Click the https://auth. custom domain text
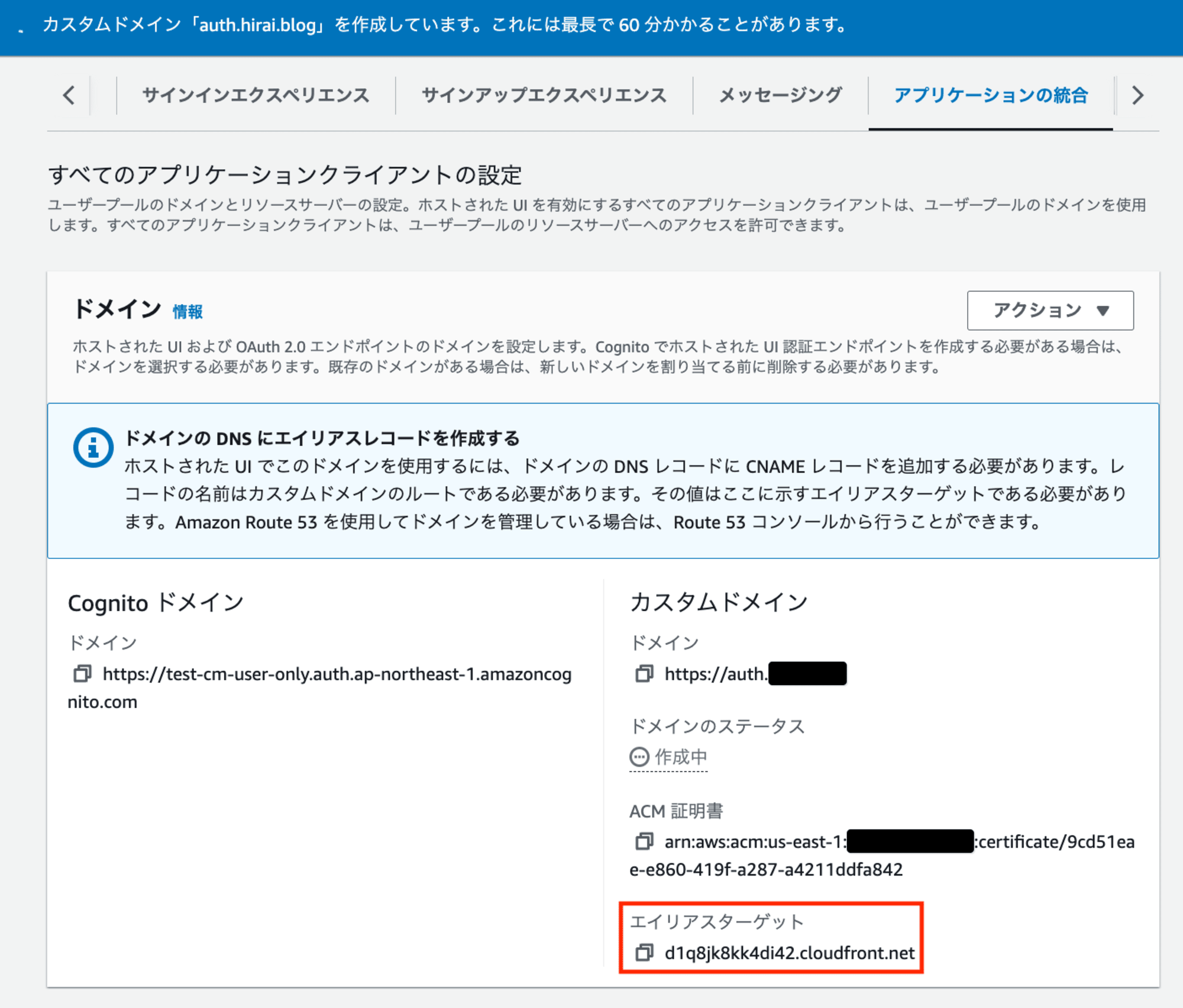This screenshot has width=1183, height=1008. (x=716, y=674)
